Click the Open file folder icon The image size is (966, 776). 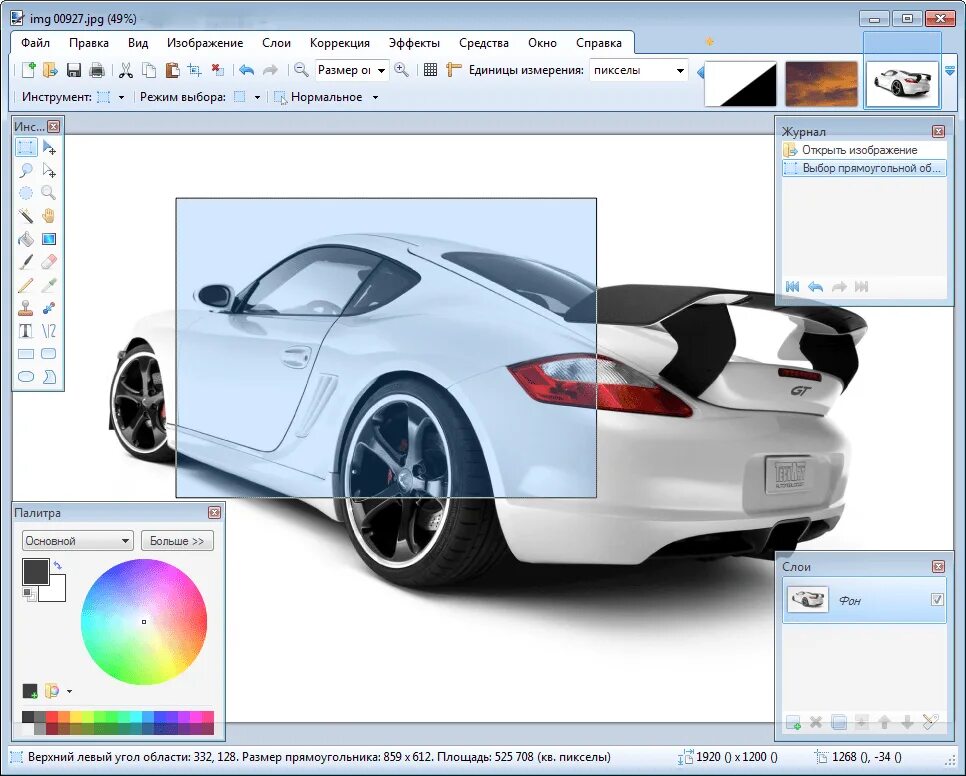pos(50,70)
